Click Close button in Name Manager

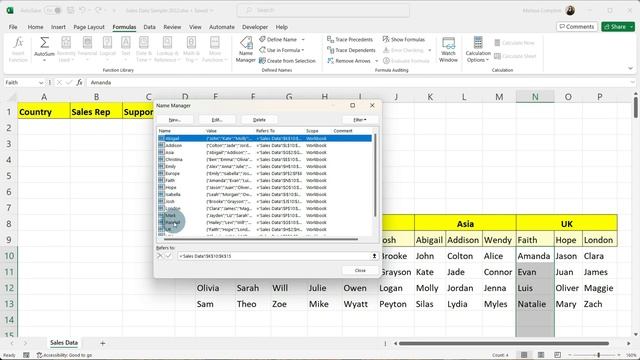360,270
